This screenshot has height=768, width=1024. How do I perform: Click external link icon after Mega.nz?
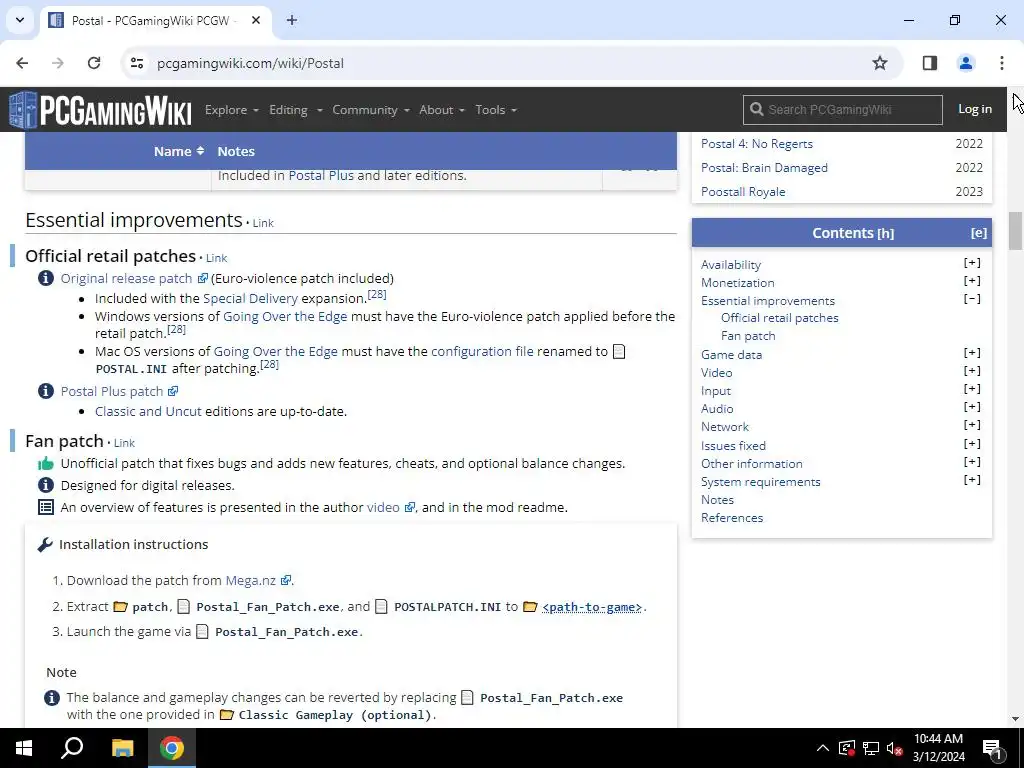click(285, 581)
